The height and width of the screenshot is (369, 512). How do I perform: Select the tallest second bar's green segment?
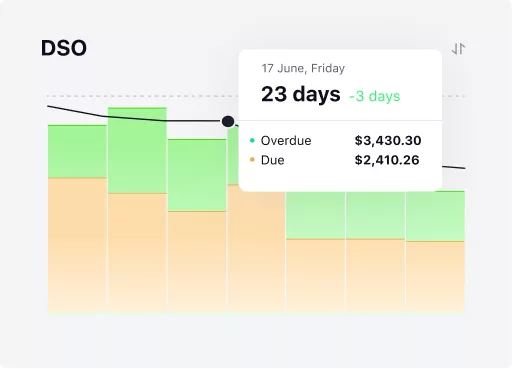137,150
